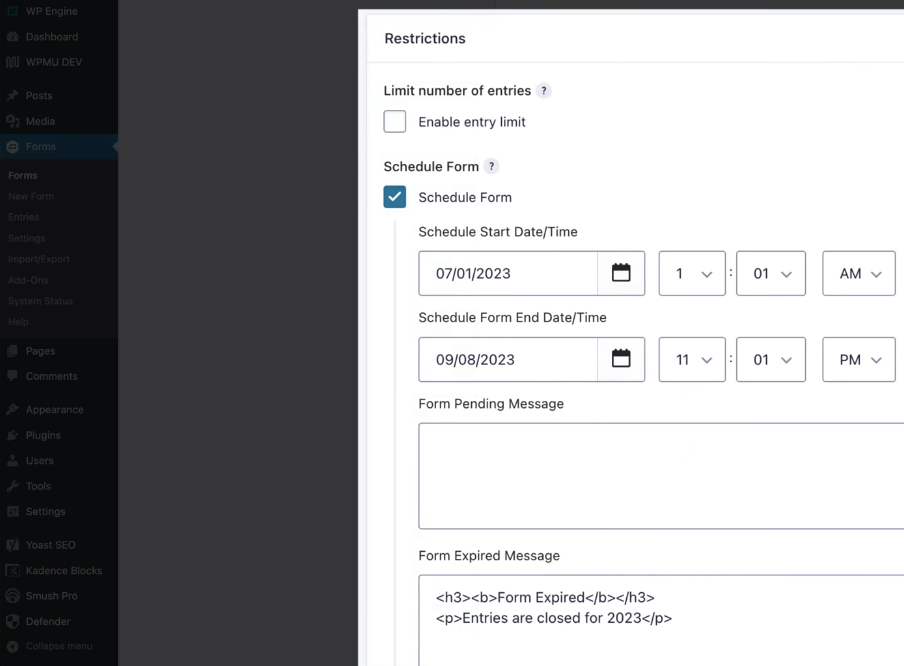The height and width of the screenshot is (666, 904).
Task: Click Collapse menu at sidebar bottom
Action: pyautogui.click(x=59, y=646)
